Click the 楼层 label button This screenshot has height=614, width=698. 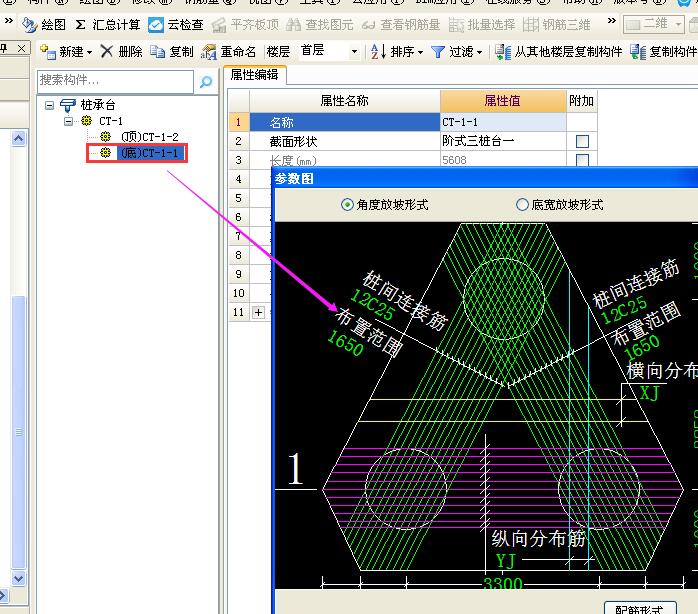278,52
